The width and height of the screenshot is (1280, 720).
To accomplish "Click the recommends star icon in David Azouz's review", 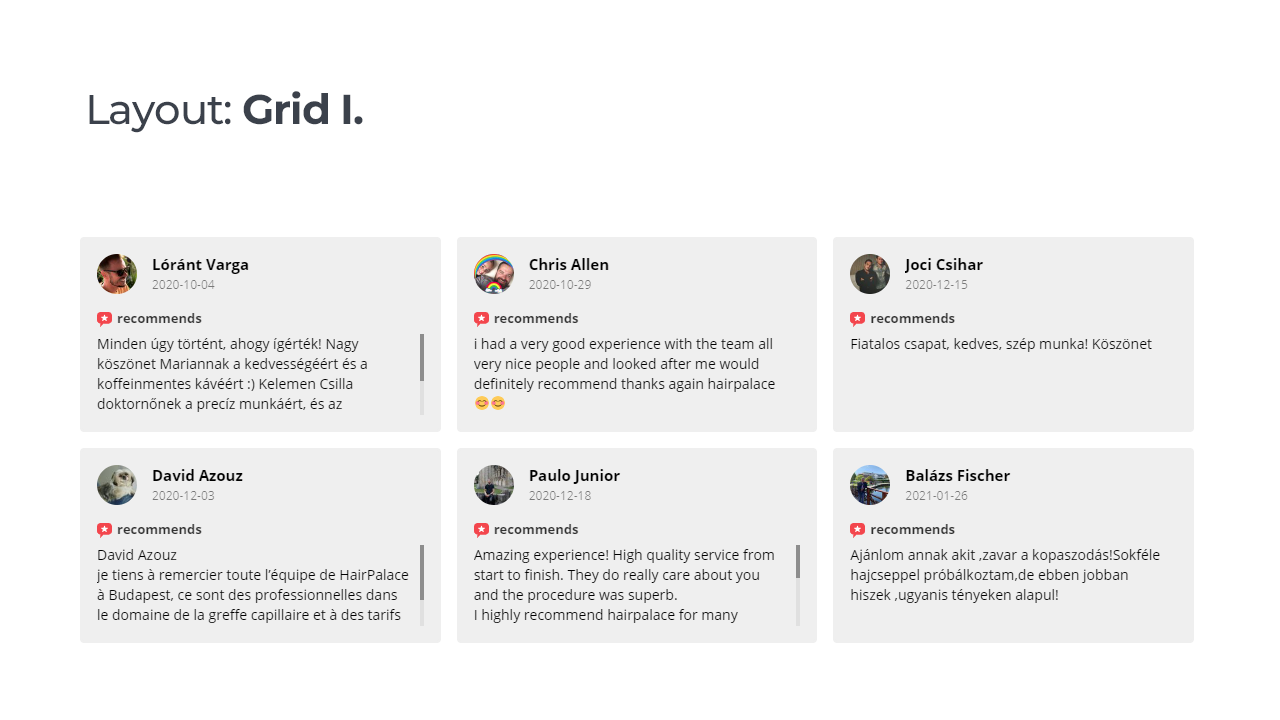I will (105, 530).
